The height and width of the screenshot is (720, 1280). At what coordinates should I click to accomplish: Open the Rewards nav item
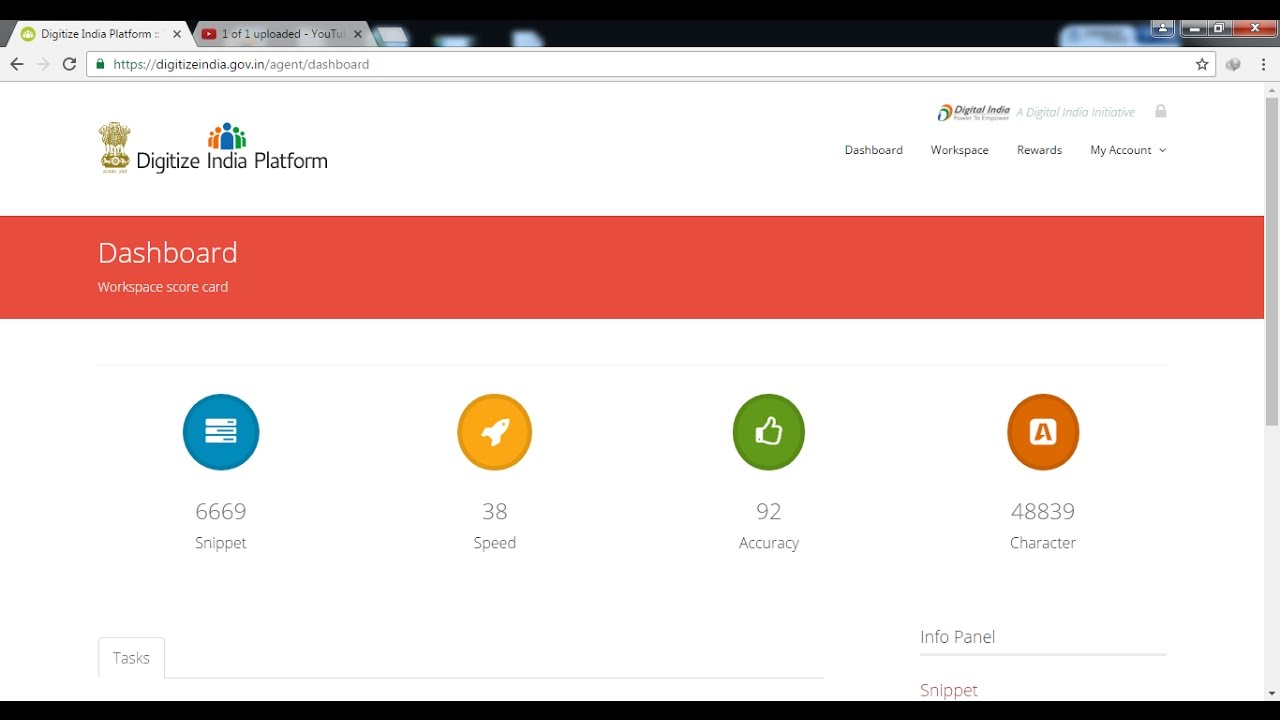[x=1040, y=150]
